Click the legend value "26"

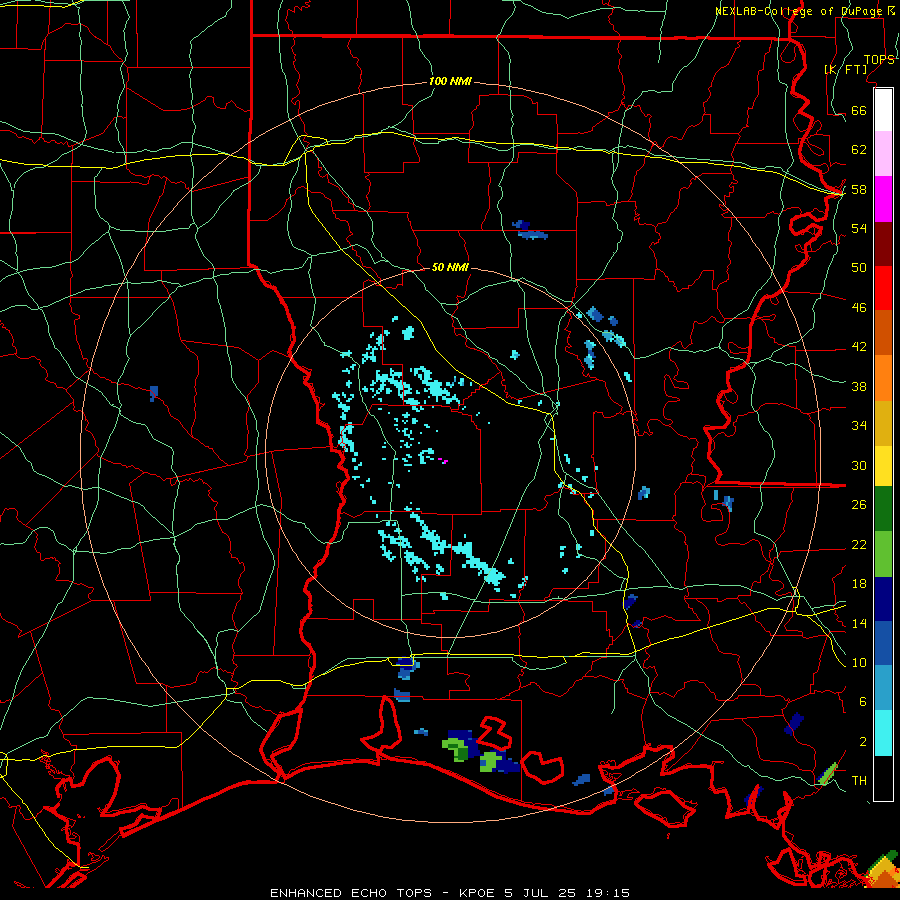point(859,505)
